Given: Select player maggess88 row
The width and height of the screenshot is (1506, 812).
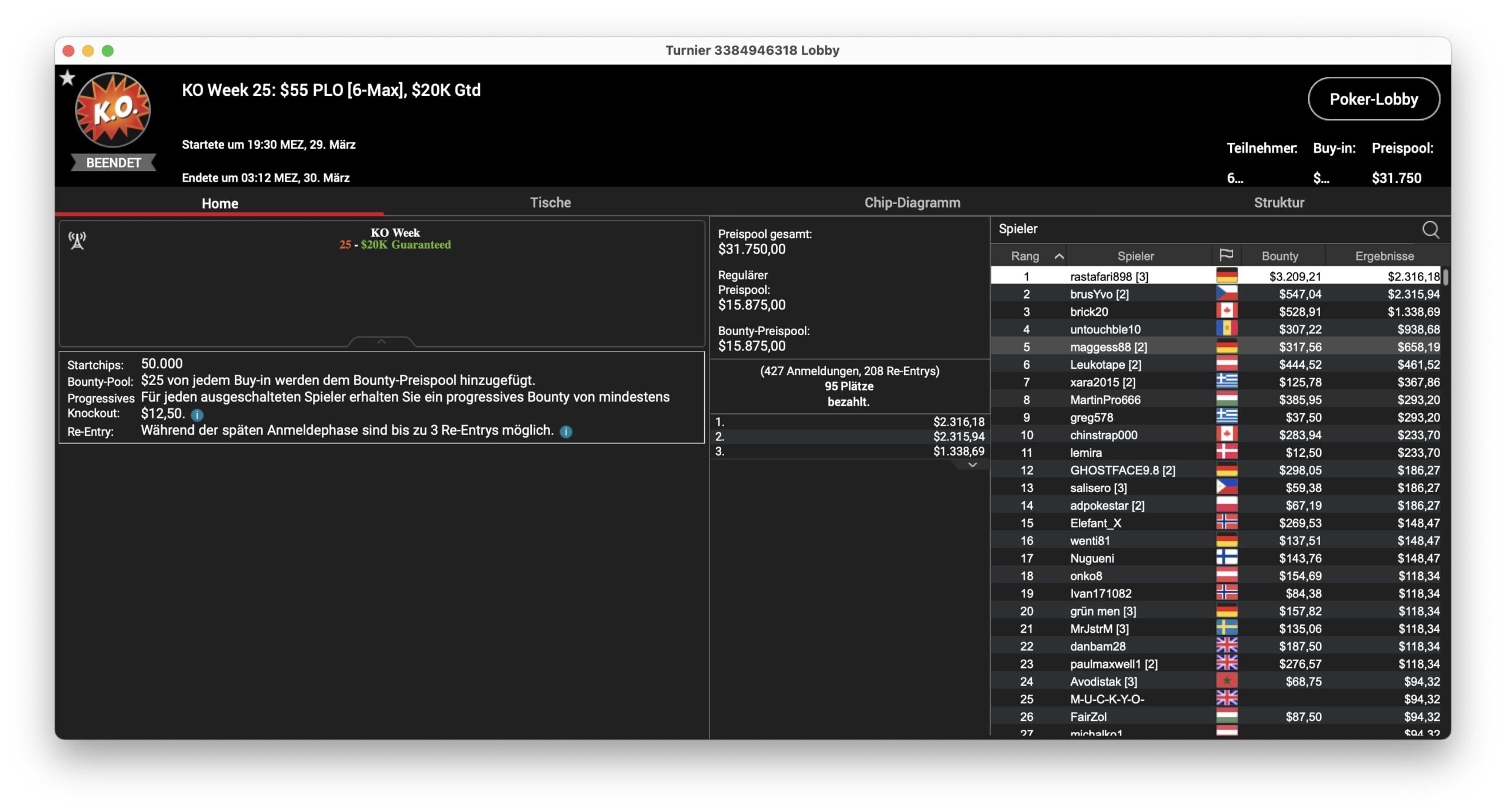Looking at the screenshot, I should pyautogui.click(x=1108, y=347).
